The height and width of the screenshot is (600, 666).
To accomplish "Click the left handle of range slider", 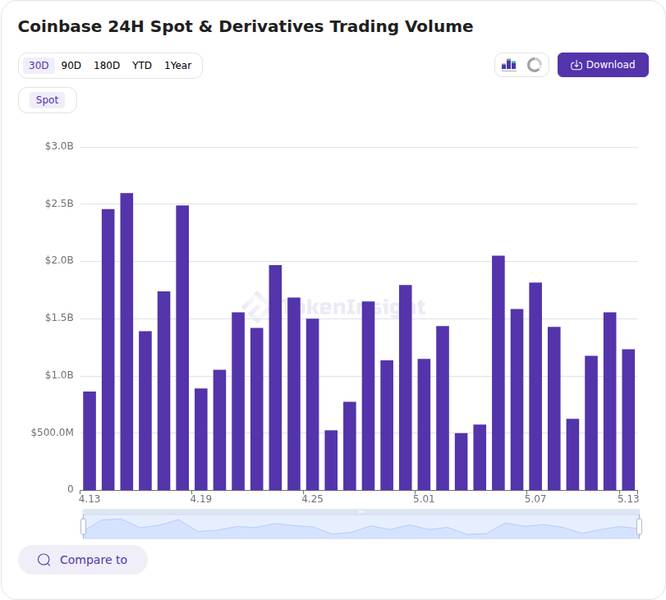I will [x=83, y=526].
